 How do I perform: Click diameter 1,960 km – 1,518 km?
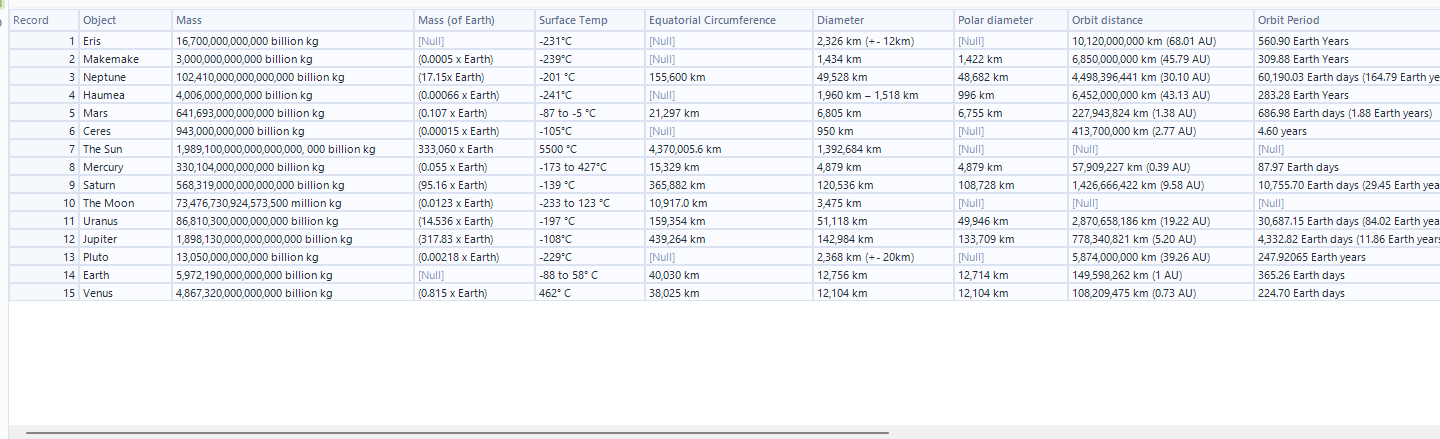point(883,95)
